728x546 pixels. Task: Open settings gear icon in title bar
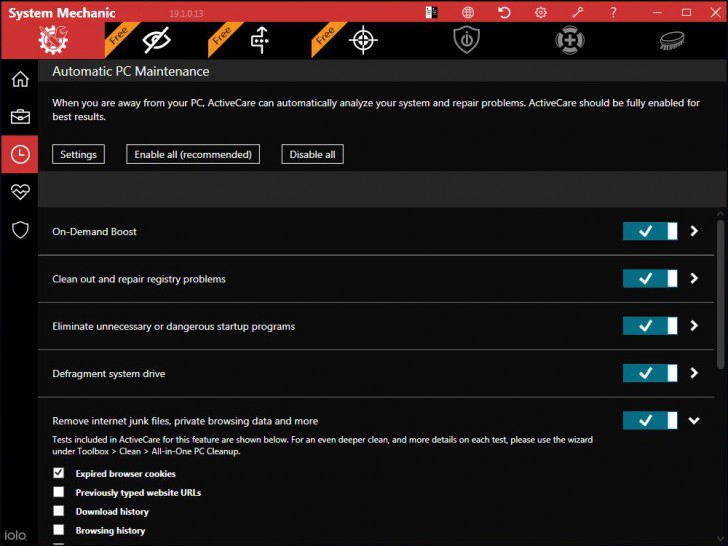pos(540,12)
